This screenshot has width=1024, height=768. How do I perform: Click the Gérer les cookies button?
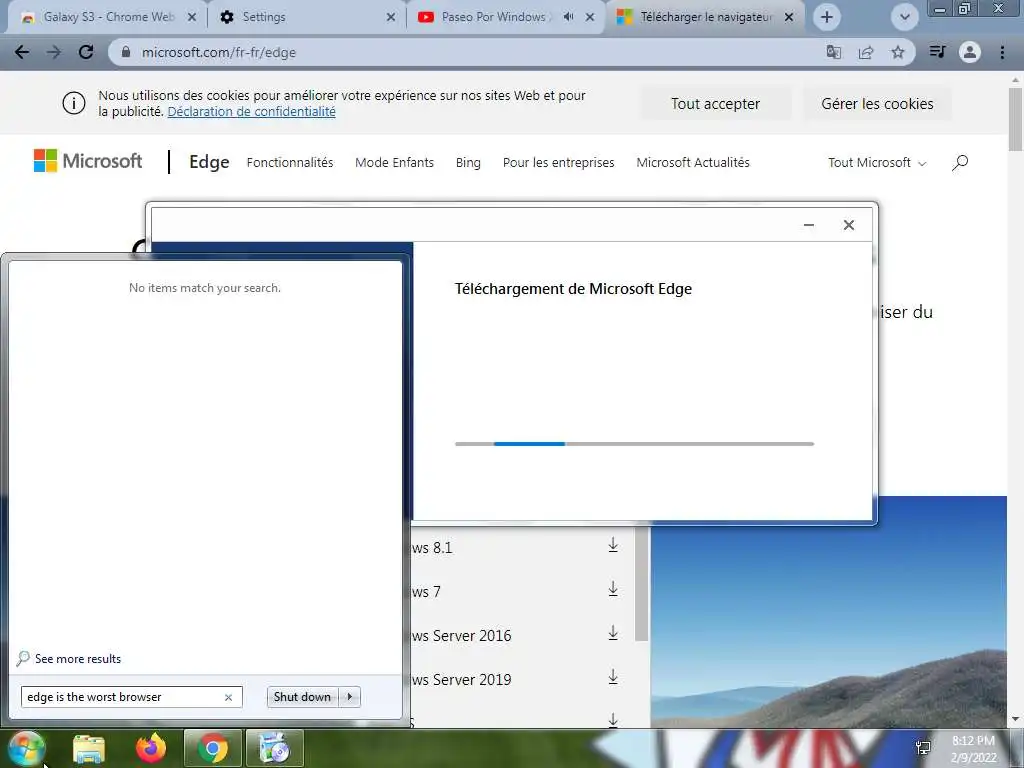(x=877, y=104)
